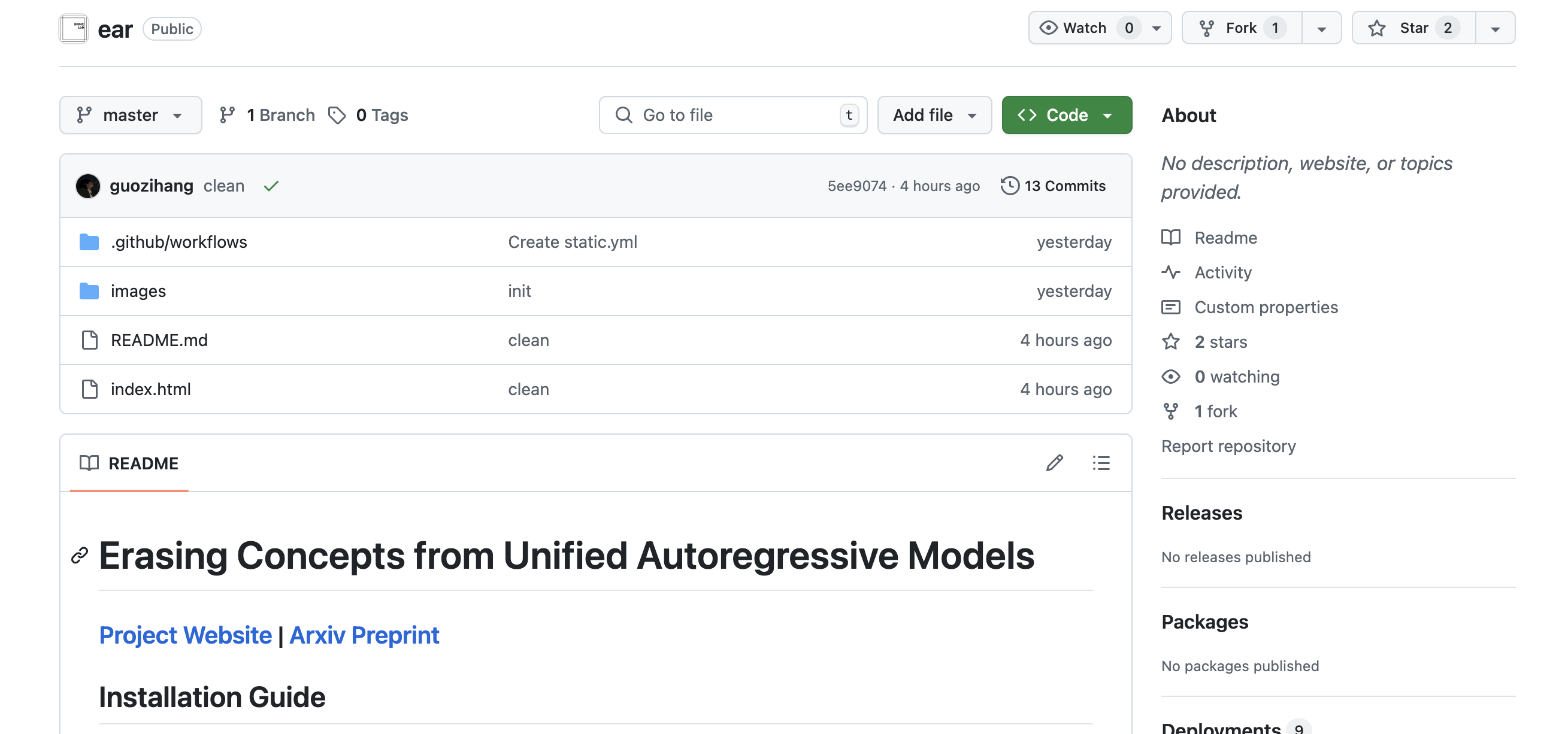Open the 1 Branch link

(x=267, y=115)
